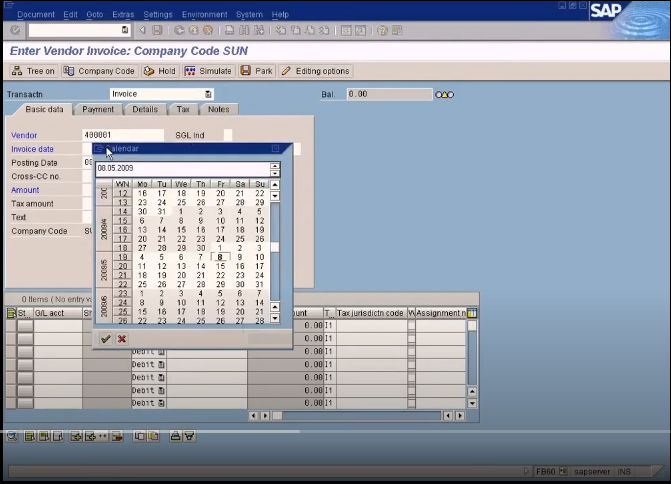Screen dimensions: 671x484
Task: Increase calendar date with up spinner arrow
Action: 275,166
